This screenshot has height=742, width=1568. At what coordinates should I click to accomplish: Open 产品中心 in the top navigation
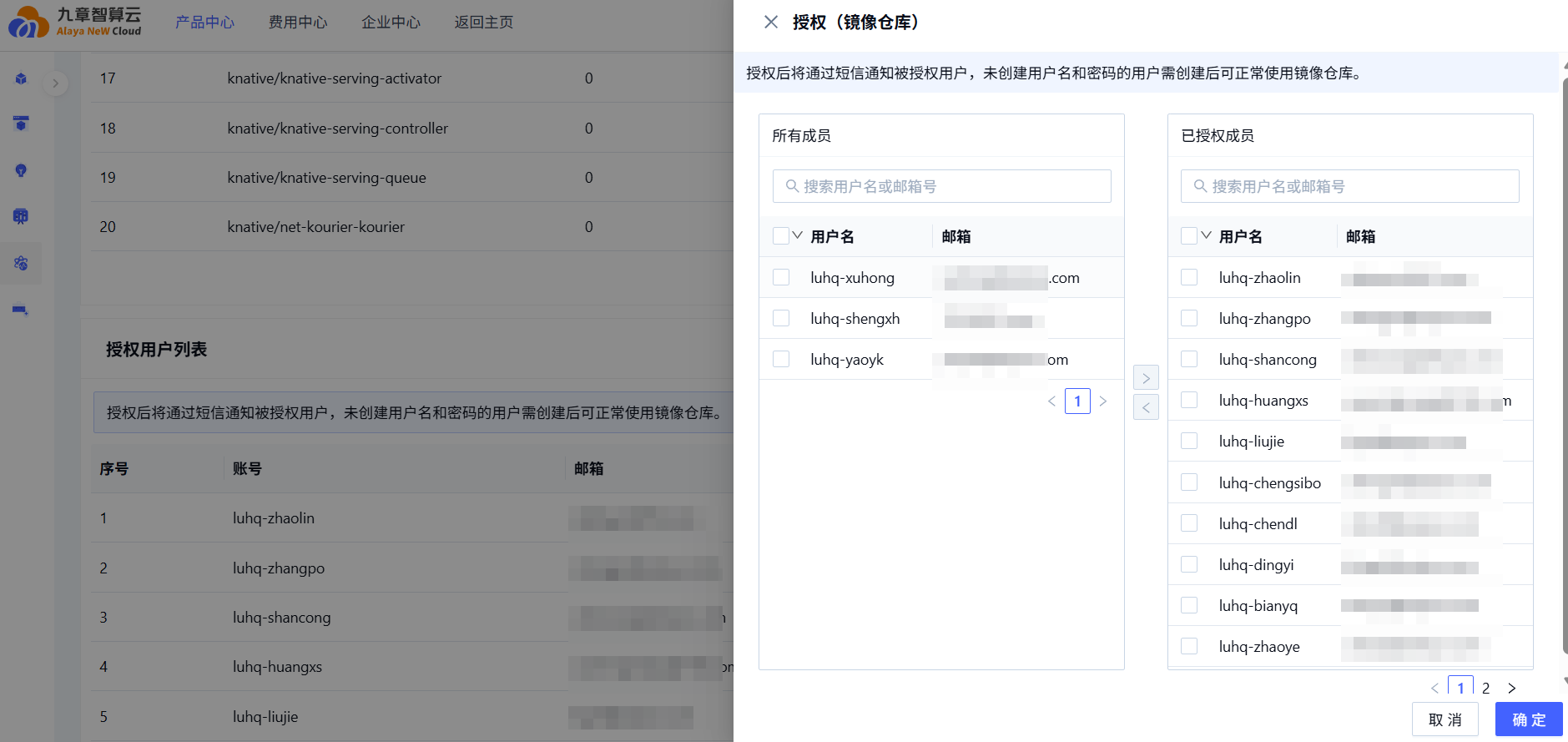(204, 23)
